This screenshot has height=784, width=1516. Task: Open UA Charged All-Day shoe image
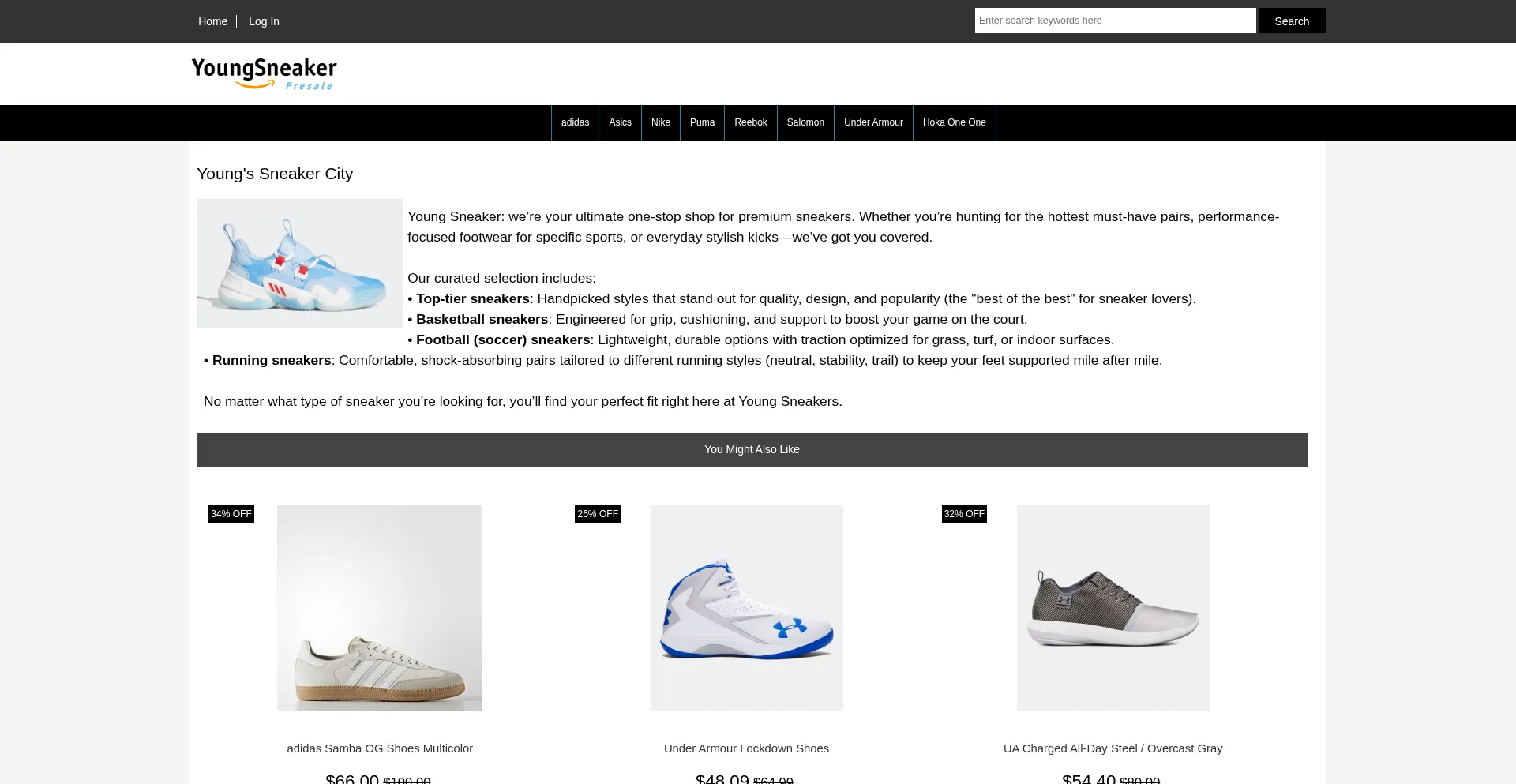click(x=1113, y=608)
